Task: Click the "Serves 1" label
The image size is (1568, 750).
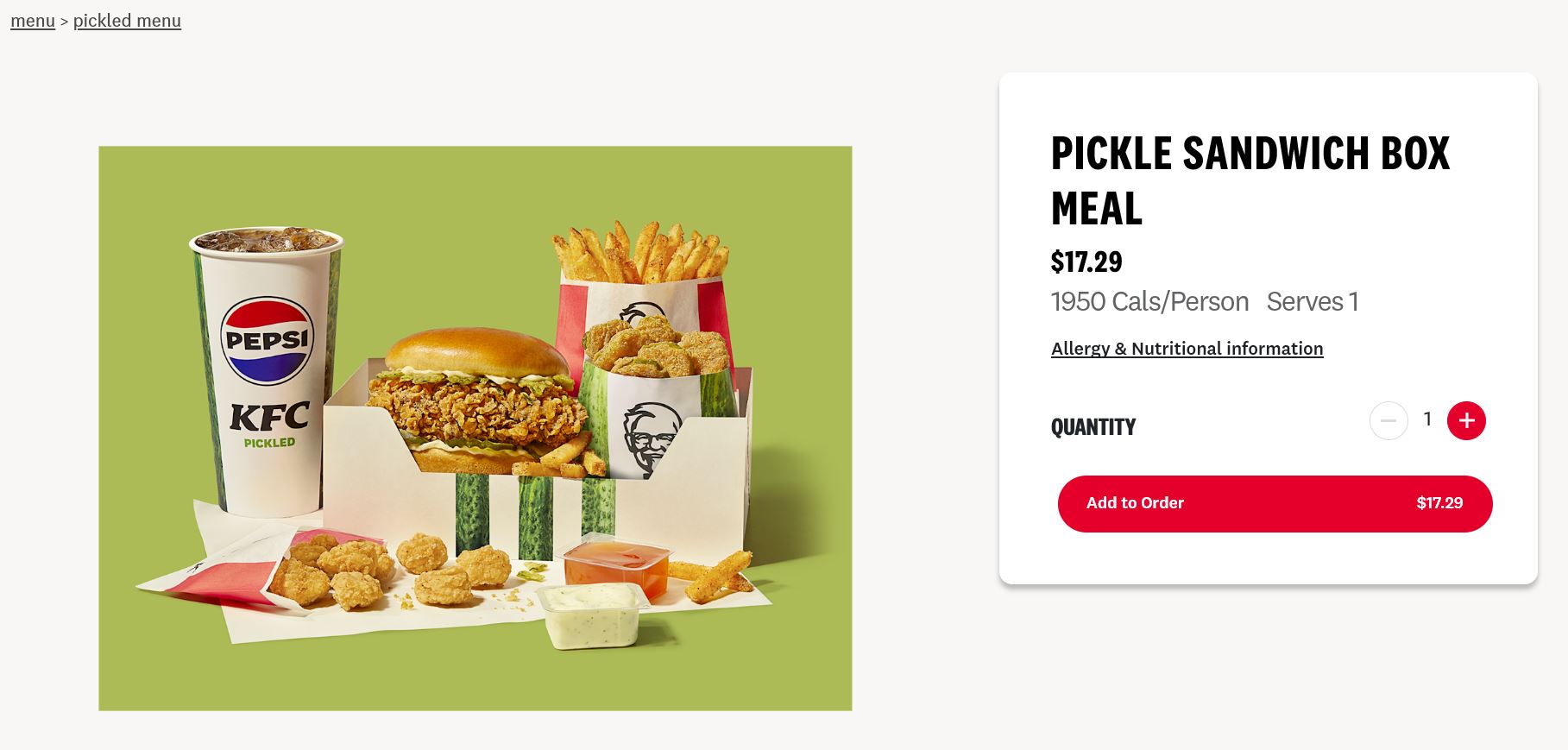Action: [x=1313, y=301]
